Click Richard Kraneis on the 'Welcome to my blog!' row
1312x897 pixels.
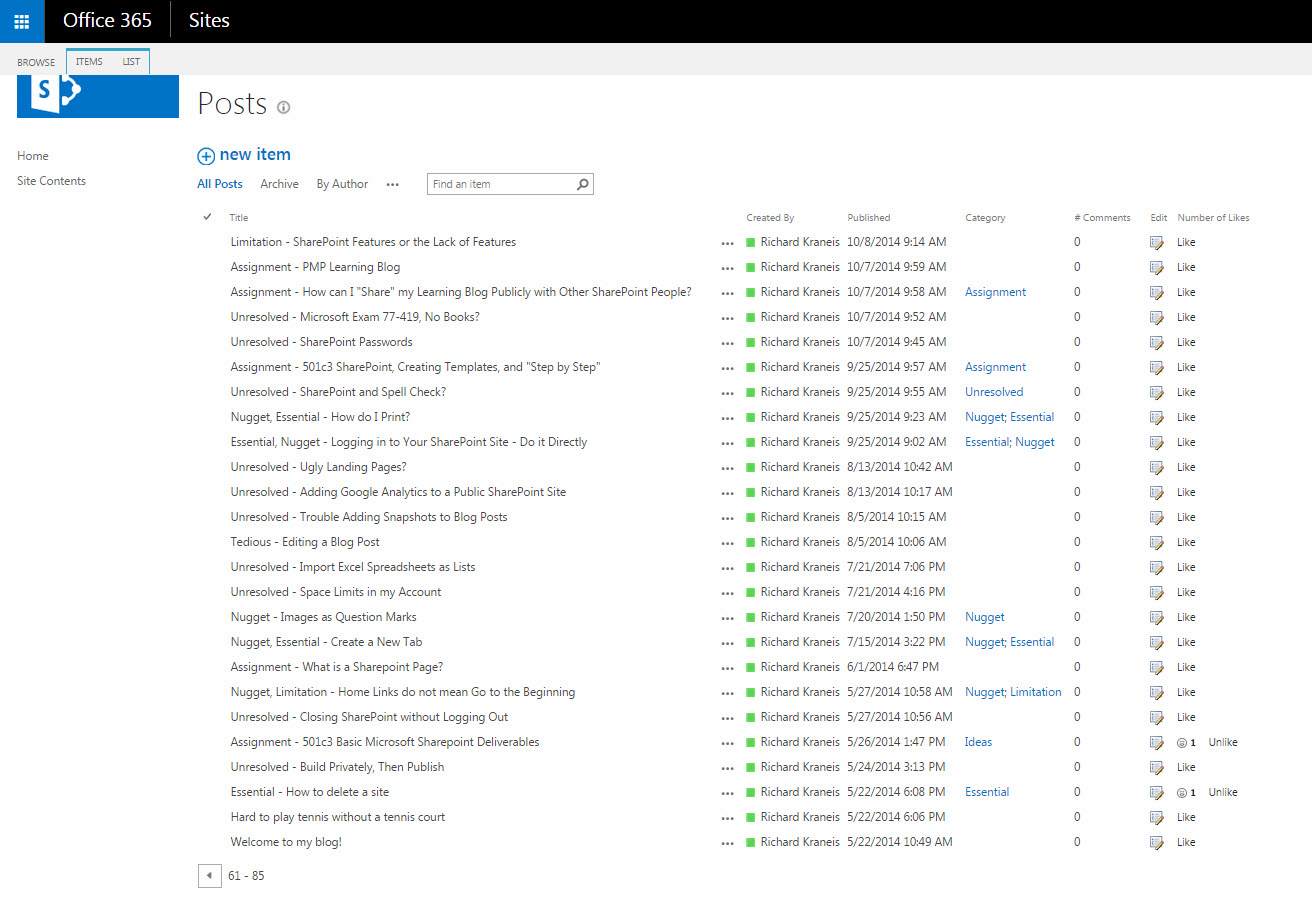point(800,842)
